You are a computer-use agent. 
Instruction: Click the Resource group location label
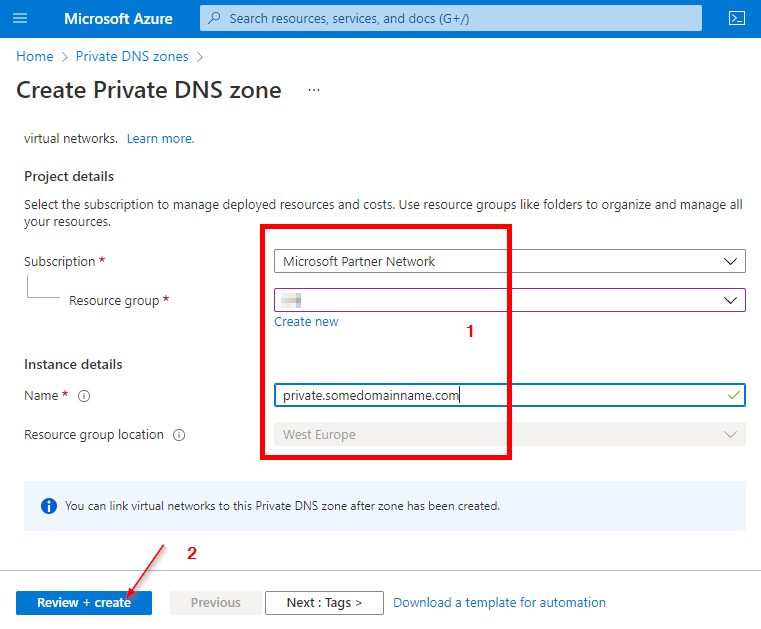click(94, 435)
